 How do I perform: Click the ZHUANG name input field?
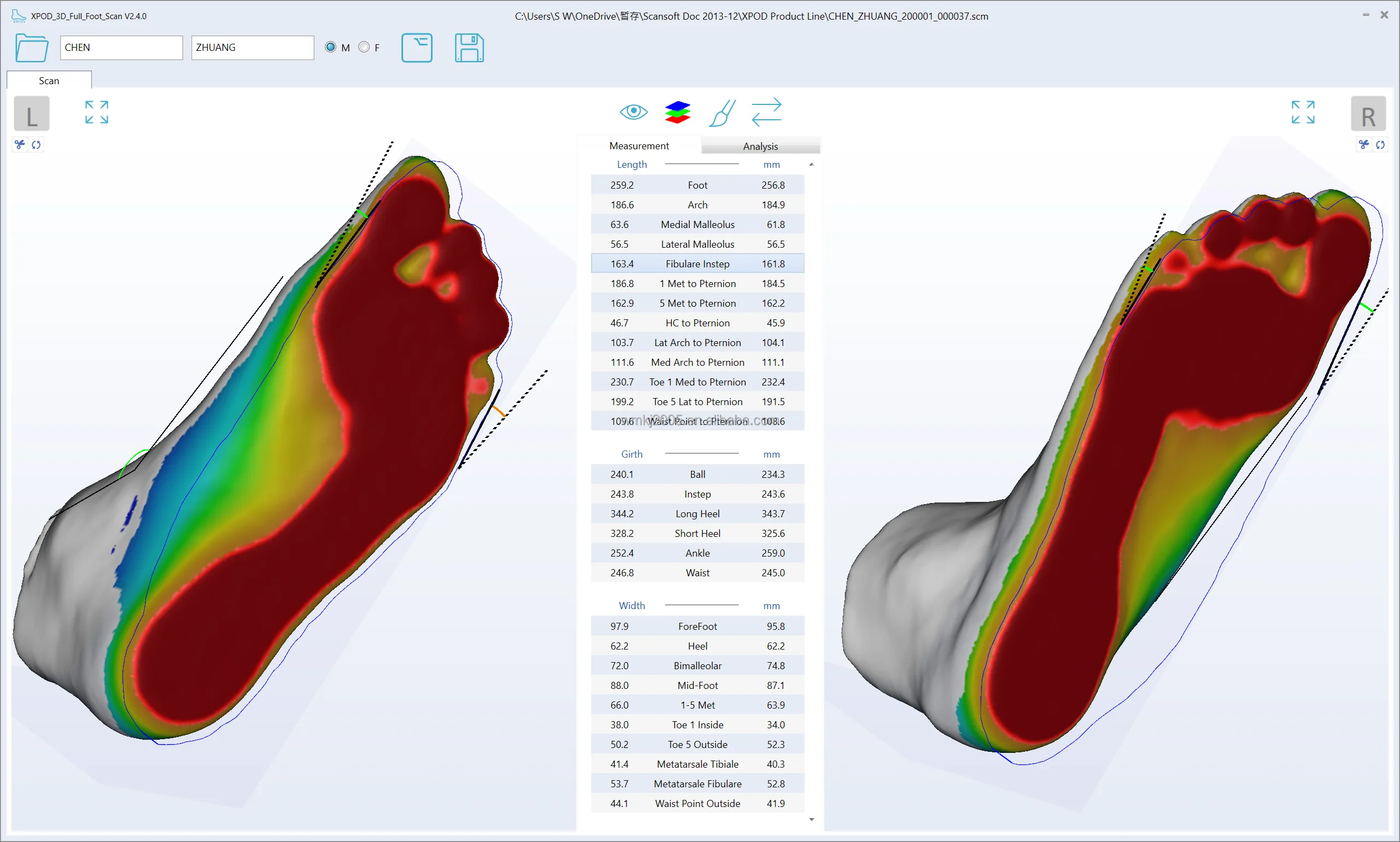click(x=252, y=48)
